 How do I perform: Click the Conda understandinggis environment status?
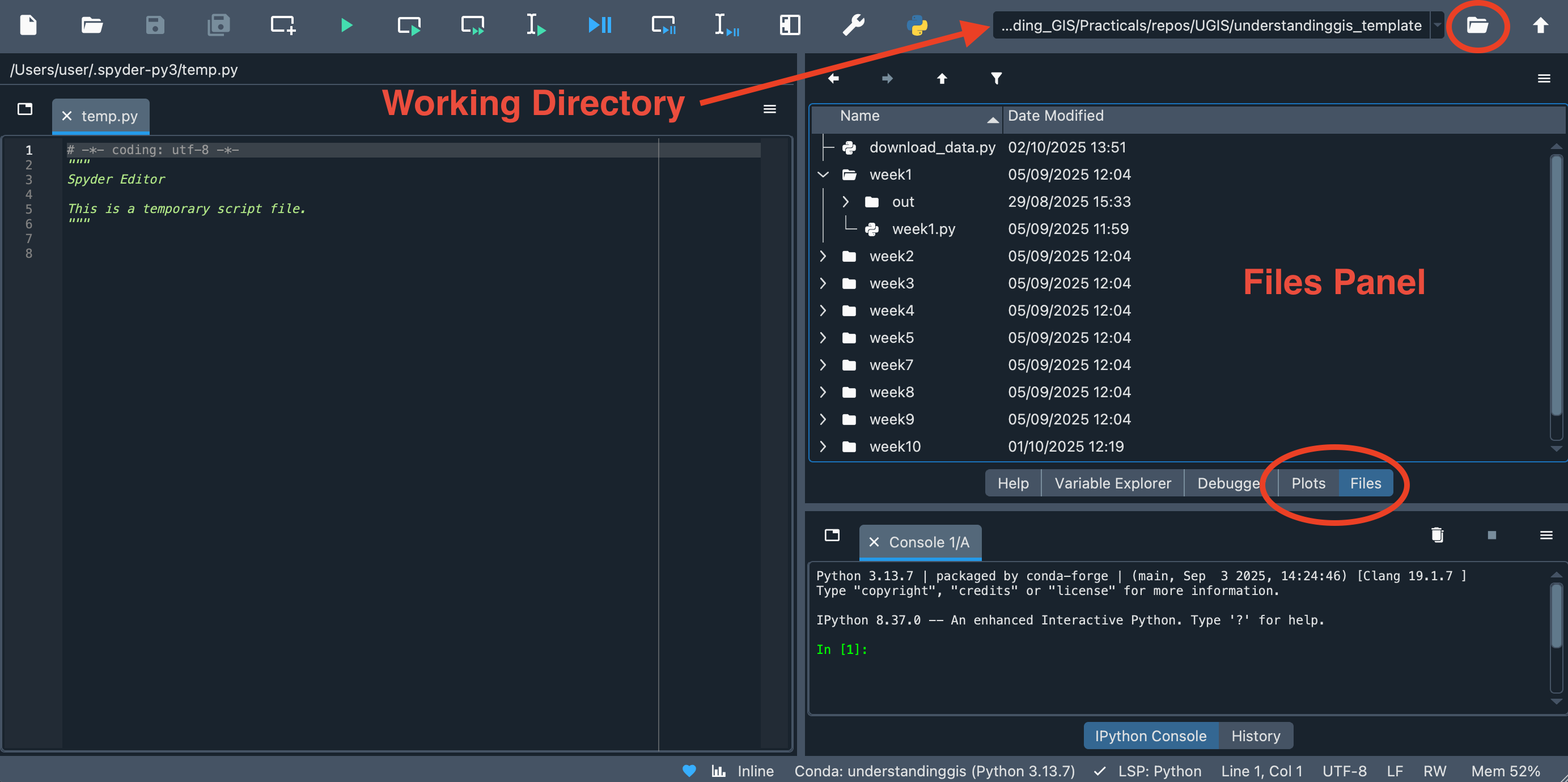[x=934, y=771]
